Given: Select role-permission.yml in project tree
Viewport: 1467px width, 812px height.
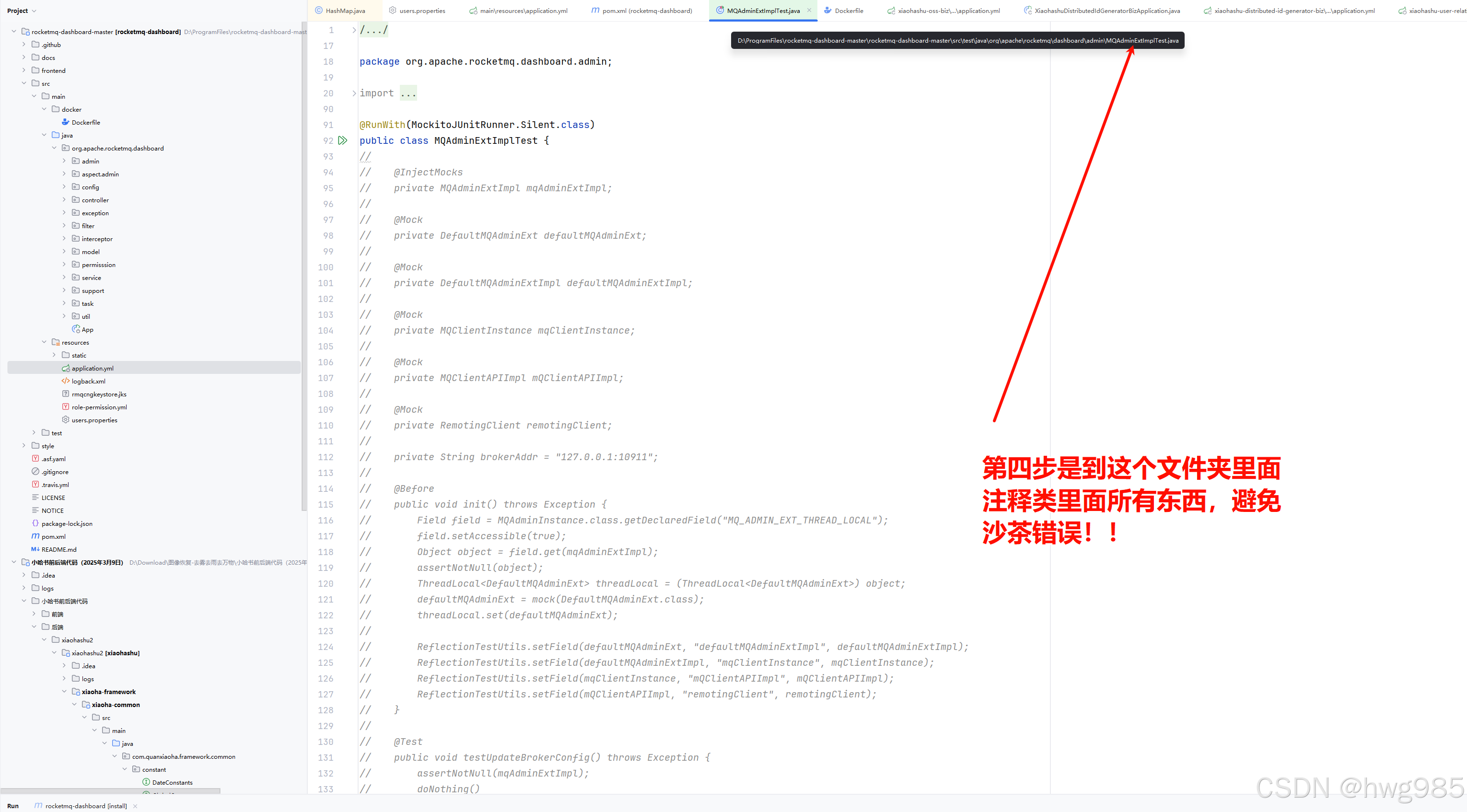Looking at the screenshot, I should point(99,407).
